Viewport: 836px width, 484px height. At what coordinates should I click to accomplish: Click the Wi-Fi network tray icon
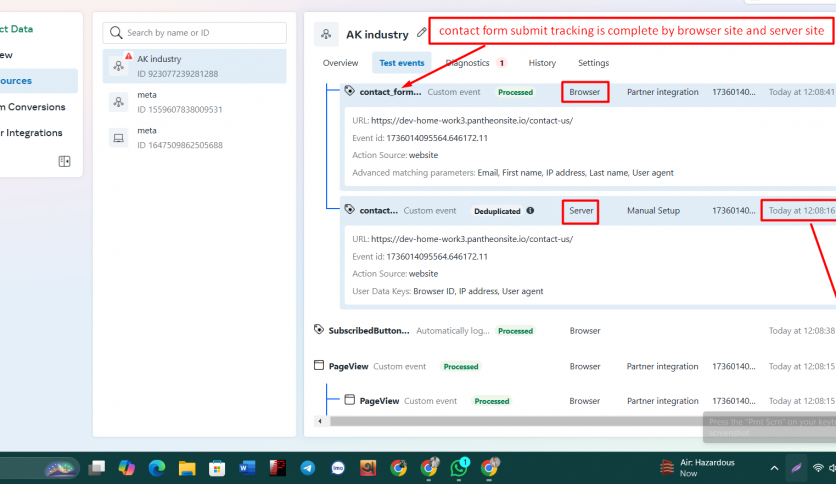click(818, 468)
